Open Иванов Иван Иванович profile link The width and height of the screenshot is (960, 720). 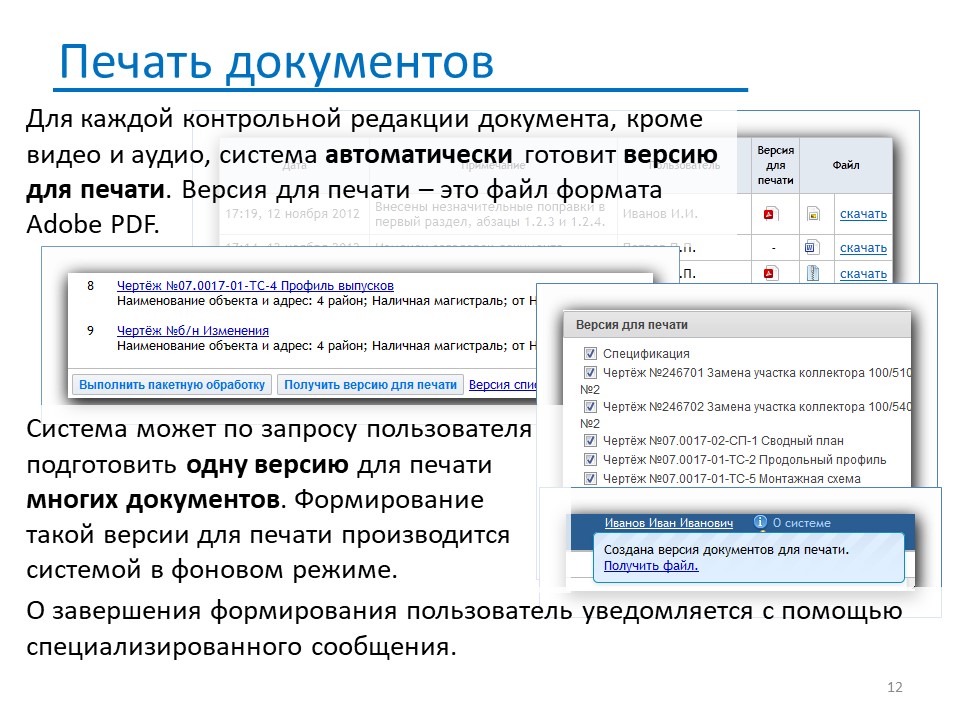click(669, 523)
